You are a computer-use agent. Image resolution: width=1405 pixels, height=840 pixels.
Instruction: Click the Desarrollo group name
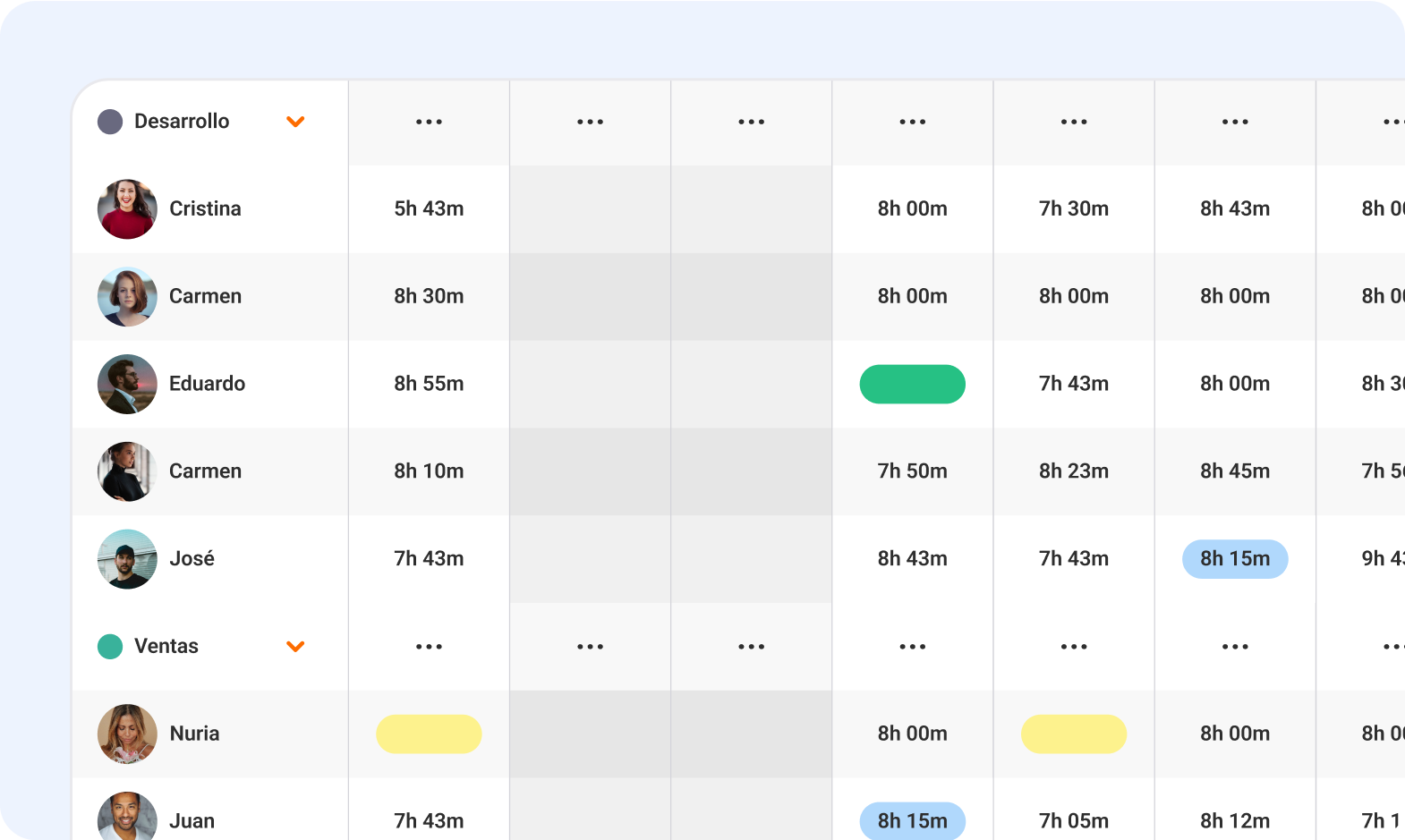click(x=182, y=122)
